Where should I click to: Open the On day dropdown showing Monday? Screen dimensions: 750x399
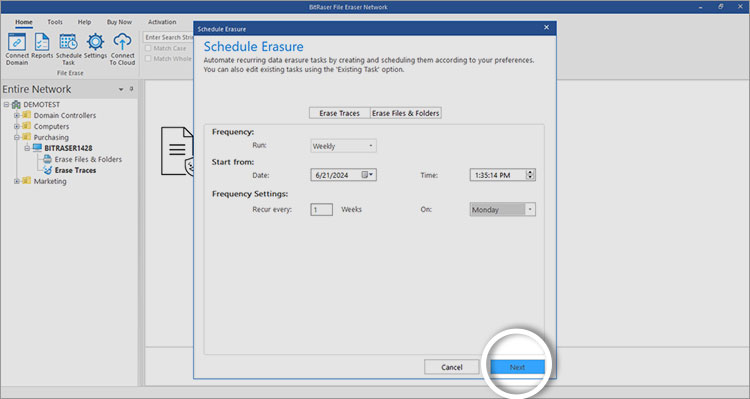point(502,210)
